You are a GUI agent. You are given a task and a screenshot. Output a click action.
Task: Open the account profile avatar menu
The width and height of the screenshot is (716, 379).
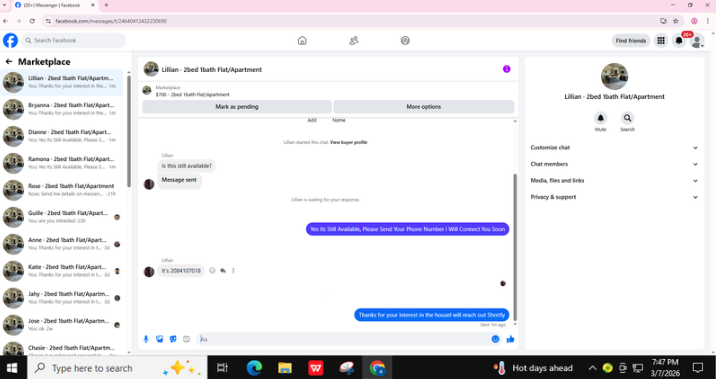tap(697, 41)
